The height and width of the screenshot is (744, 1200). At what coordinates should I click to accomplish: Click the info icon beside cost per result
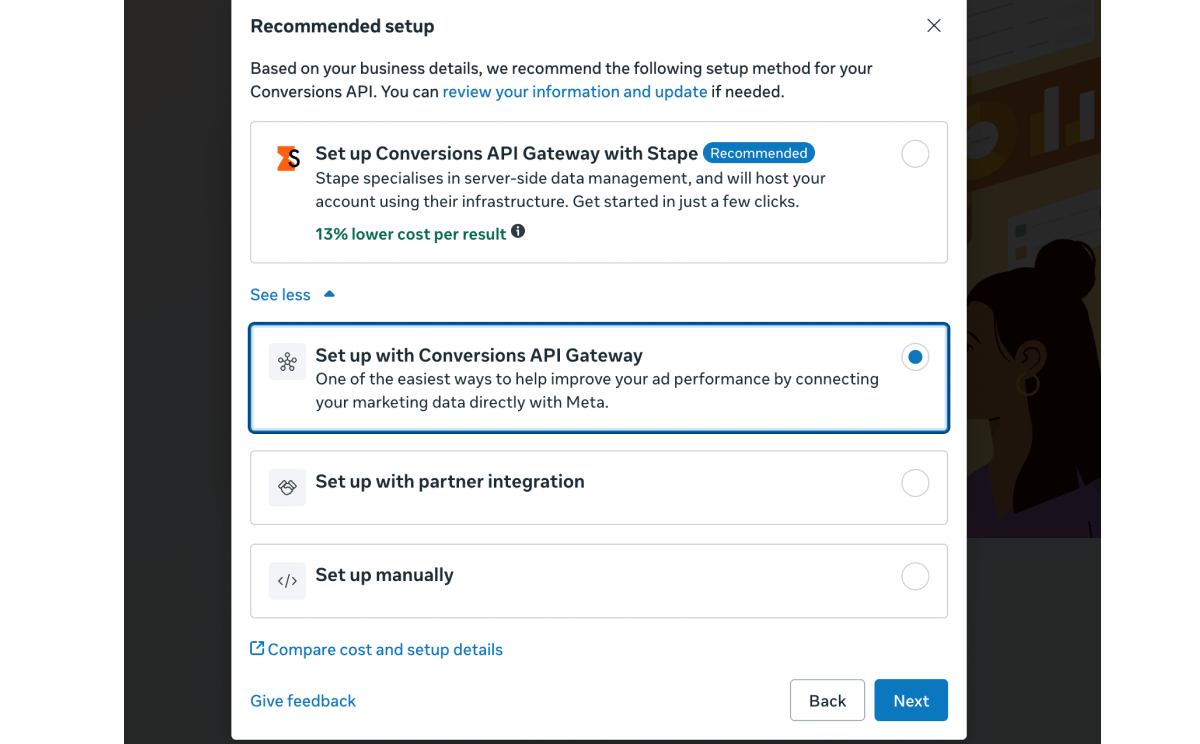click(518, 231)
